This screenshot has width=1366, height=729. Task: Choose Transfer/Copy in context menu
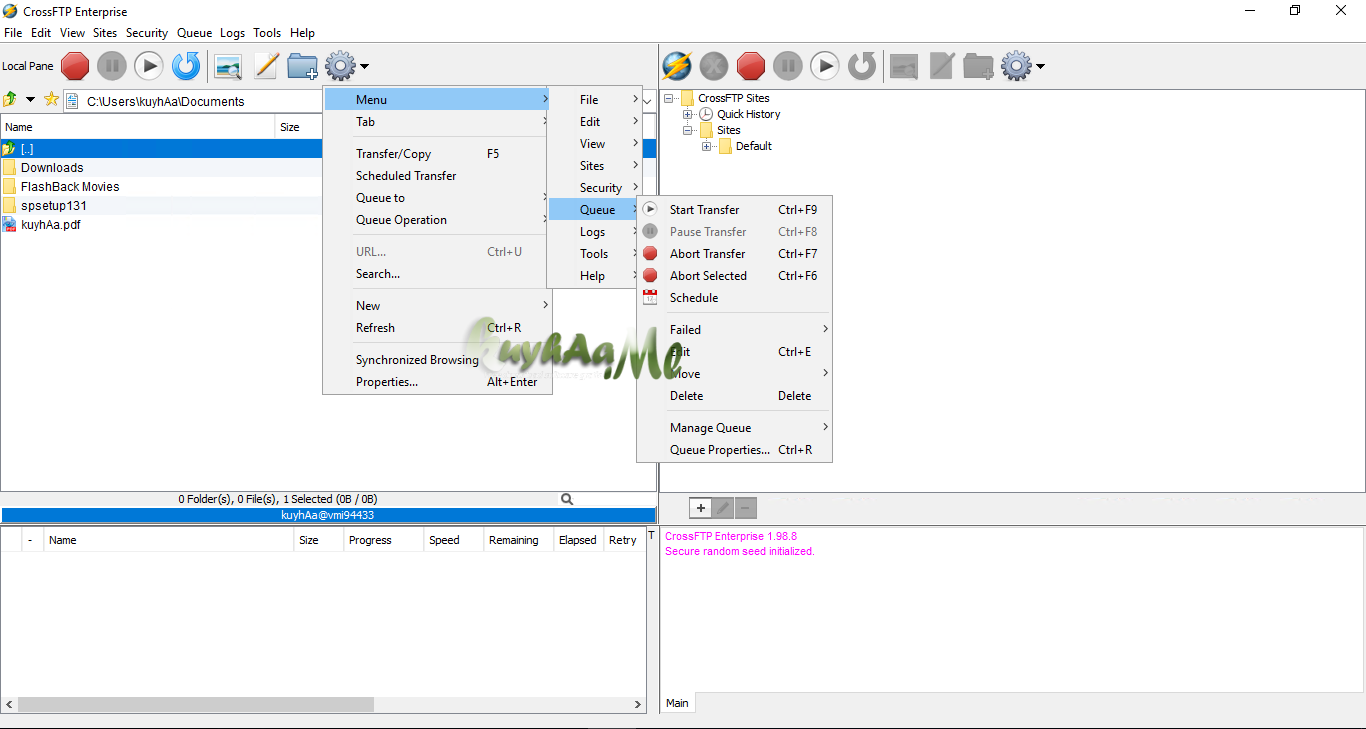(x=437, y=154)
